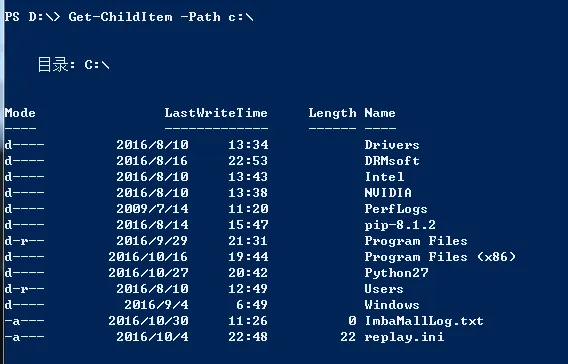The width and height of the screenshot is (568, 364).
Task: Click the Length column header
Action: point(332,113)
